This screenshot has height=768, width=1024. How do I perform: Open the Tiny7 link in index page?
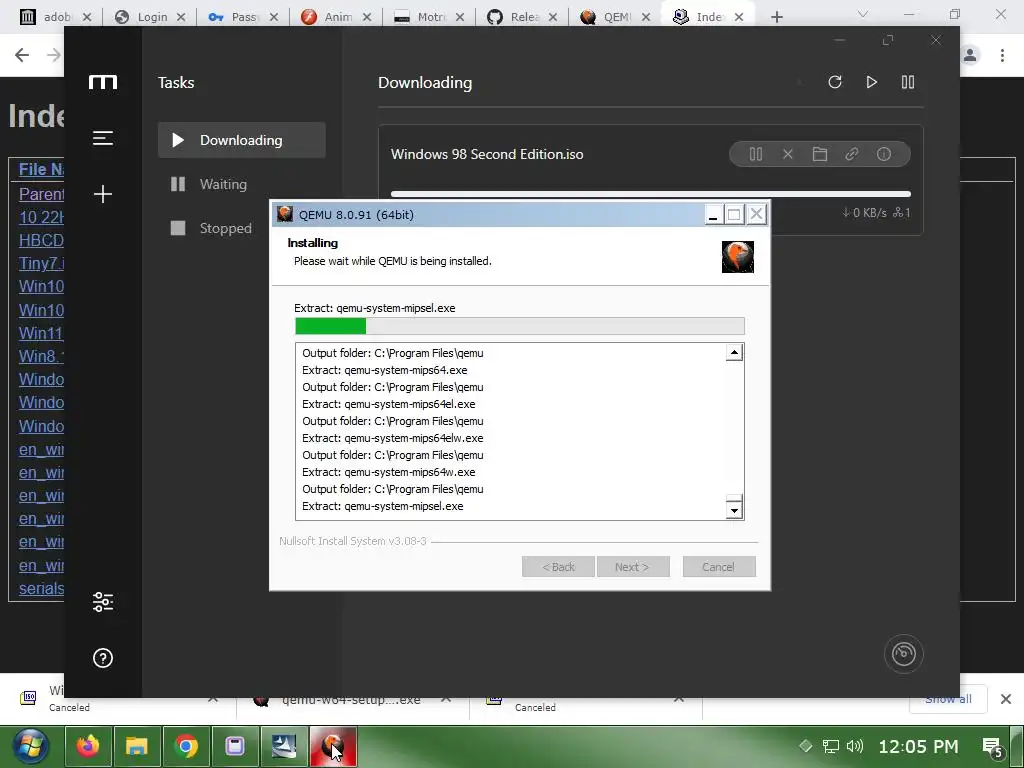(41, 263)
